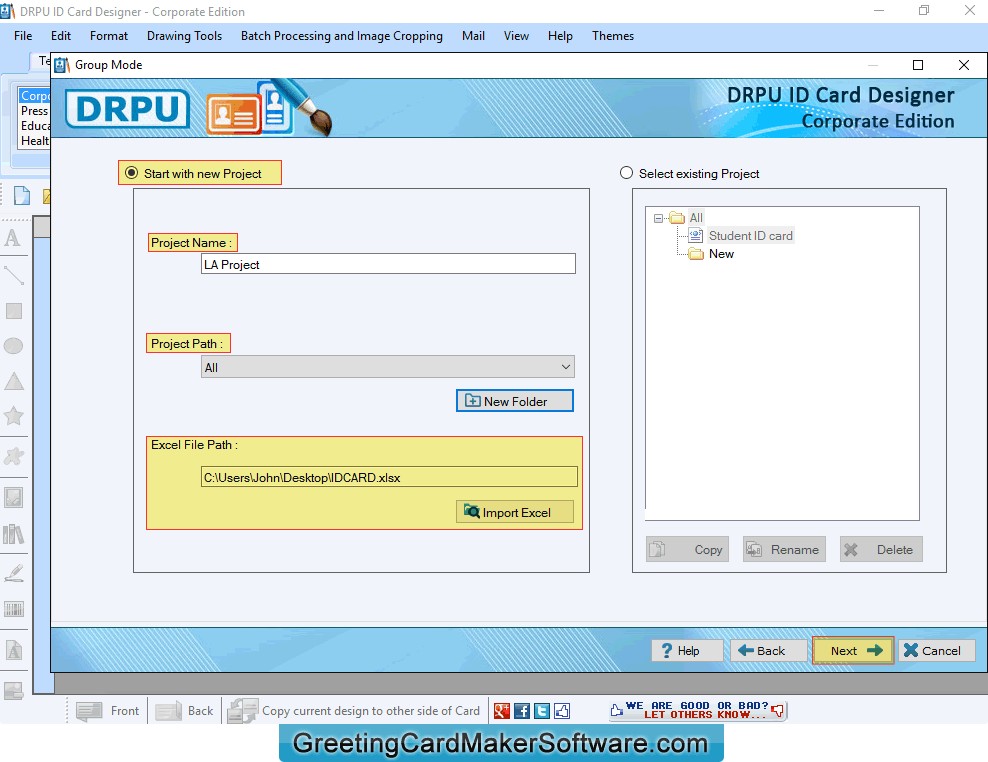Choose Select existing Project radio
988x762 pixels.
pyautogui.click(x=626, y=173)
